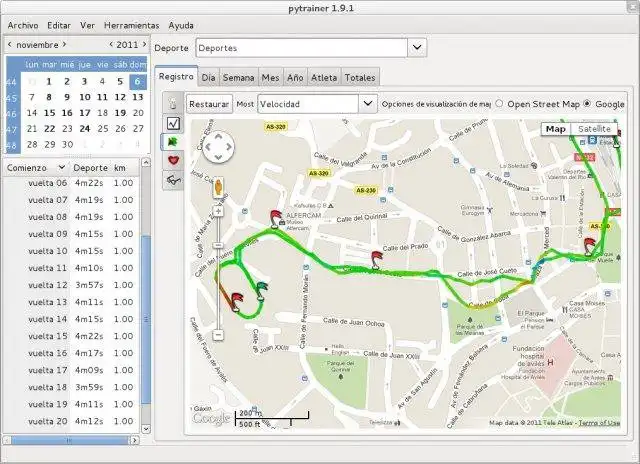Go to previous month arrow
This screenshot has height=464, width=640.
point(10,44)
